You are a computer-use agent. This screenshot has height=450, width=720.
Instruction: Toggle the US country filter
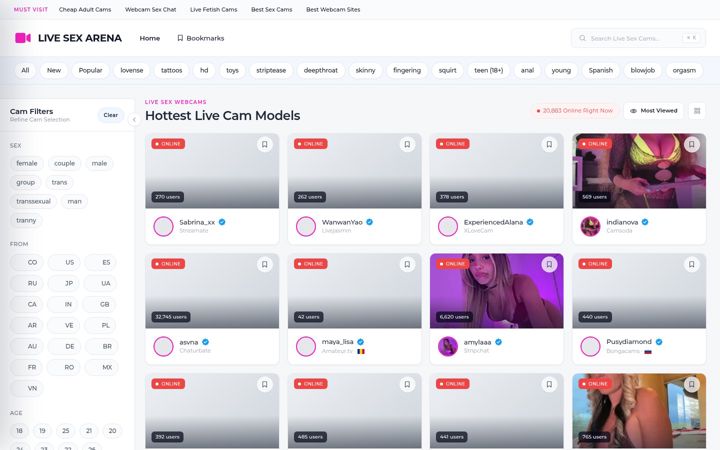(x=64, y=262)
